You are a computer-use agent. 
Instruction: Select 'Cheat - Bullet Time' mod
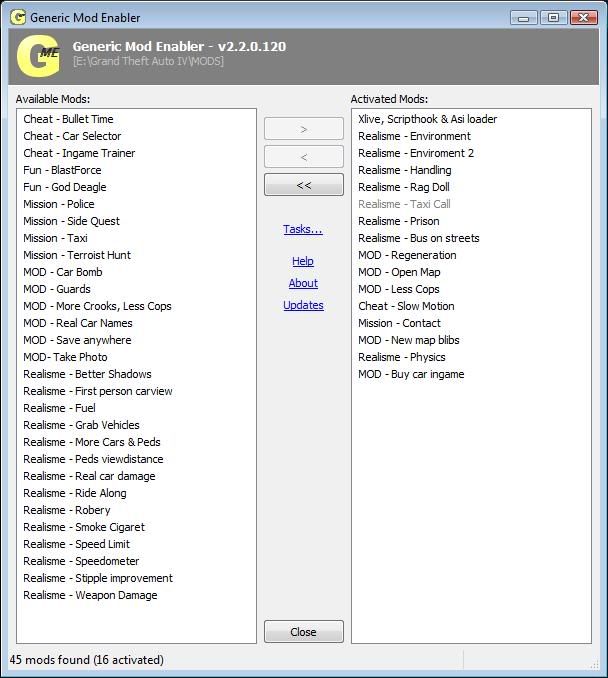point(68,119)
